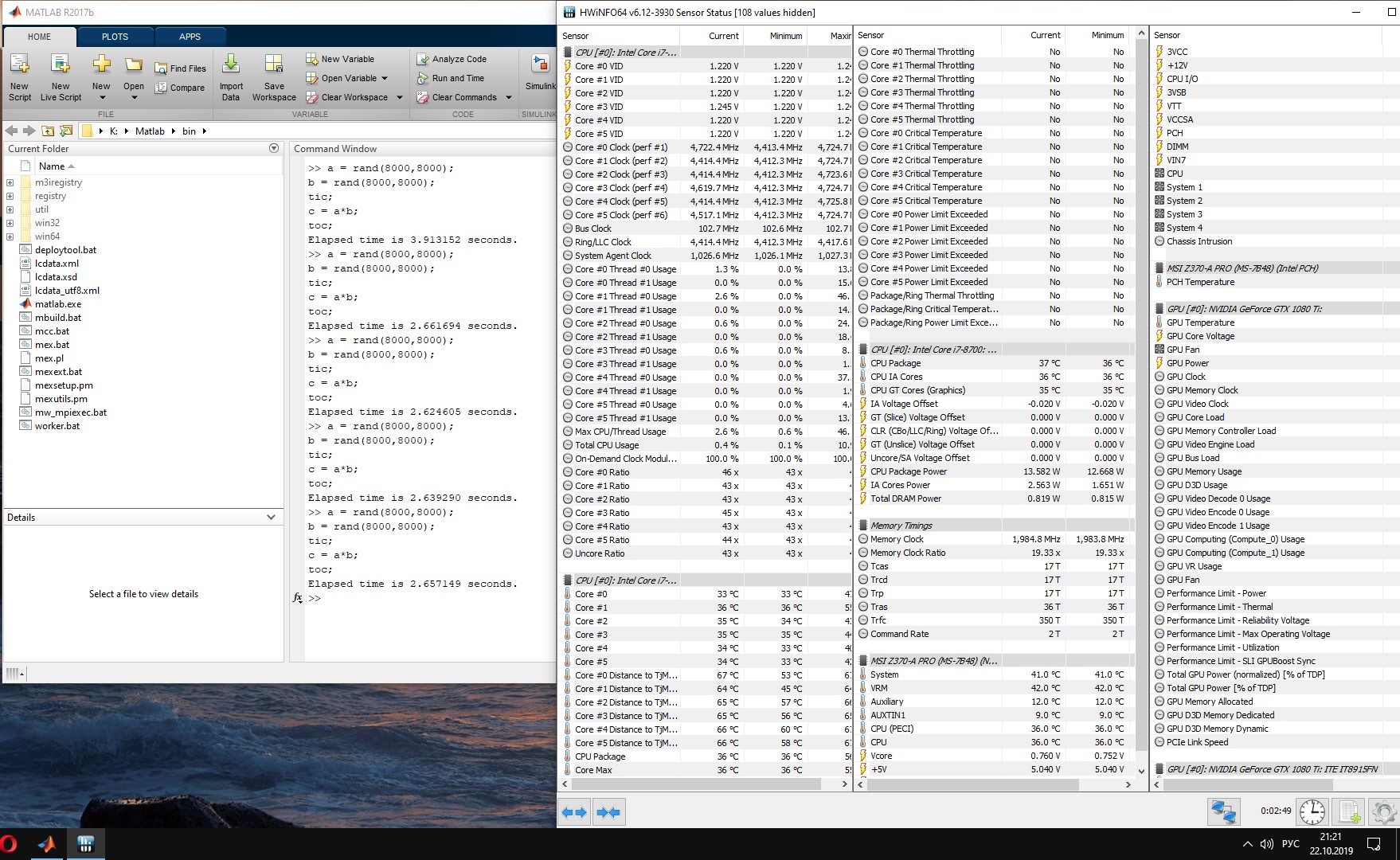The width and height of the screenshot is (1400, 860).
Task: Switch to MATLAB via taskbar icon
Action: point(47,844)
